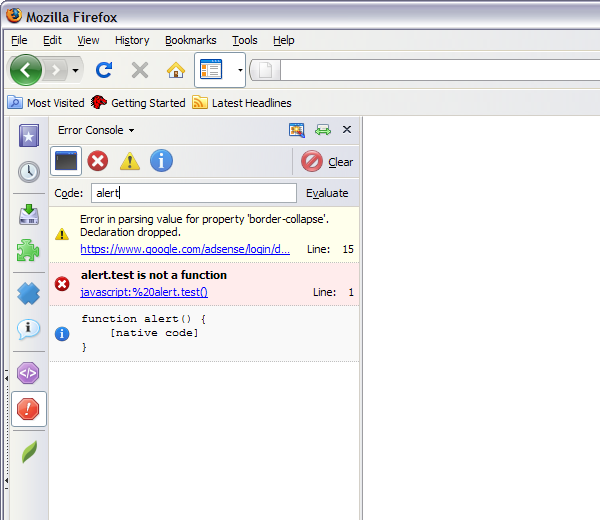Filter to Messages with the blue info icon
This screenshot has width=600, height=520.
pos(161,161)
